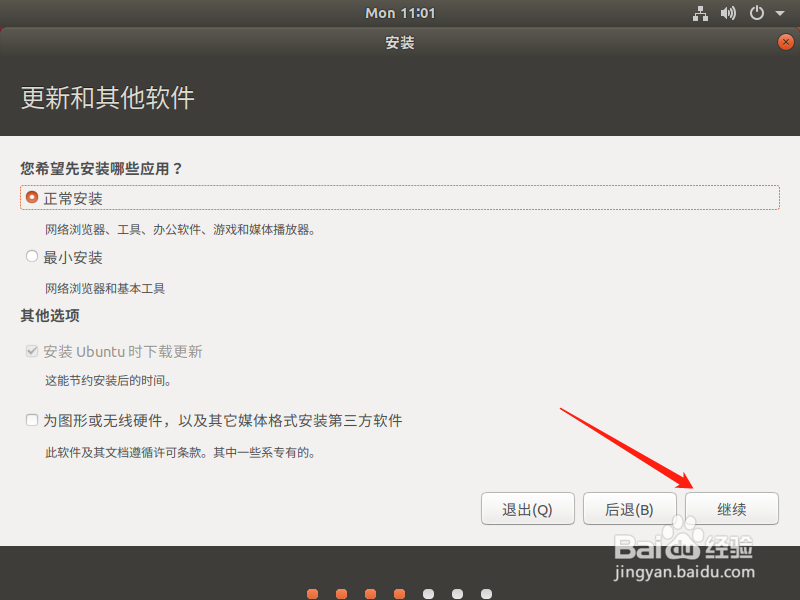Close the installer window with the X button

pos(786,42)
